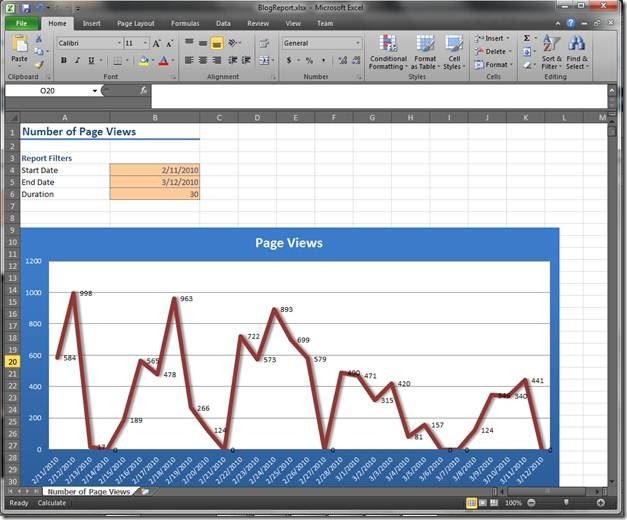
Task: Click the Decrease Indent icon
Action: tap(233, 60)
